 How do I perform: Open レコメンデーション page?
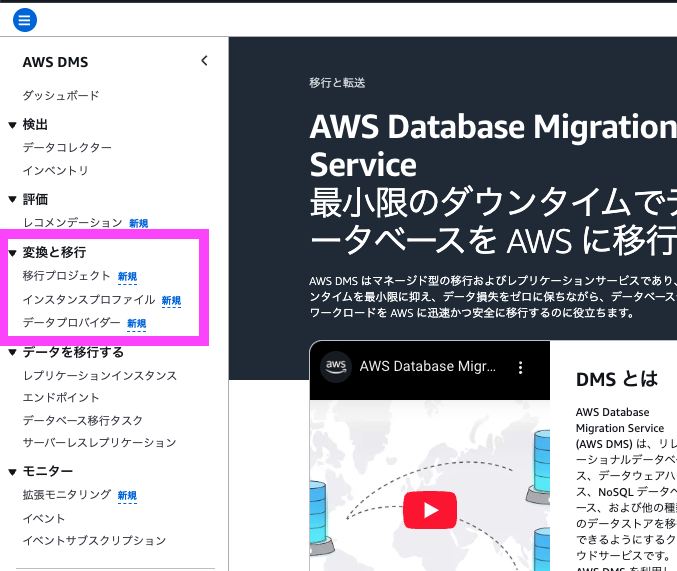(73, 222)
